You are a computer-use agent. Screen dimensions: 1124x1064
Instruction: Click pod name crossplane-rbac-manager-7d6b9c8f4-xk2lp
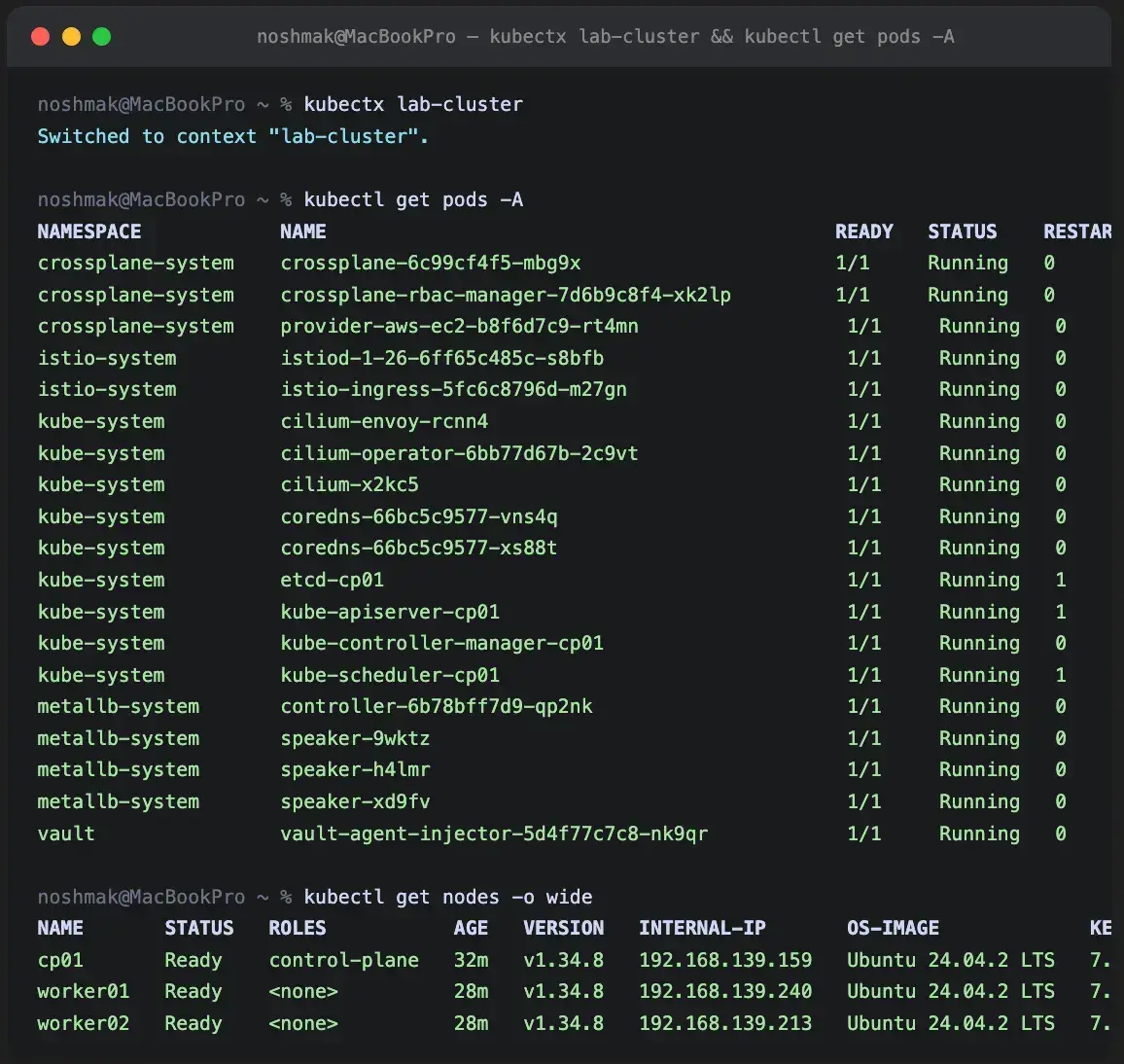point(506,295)
